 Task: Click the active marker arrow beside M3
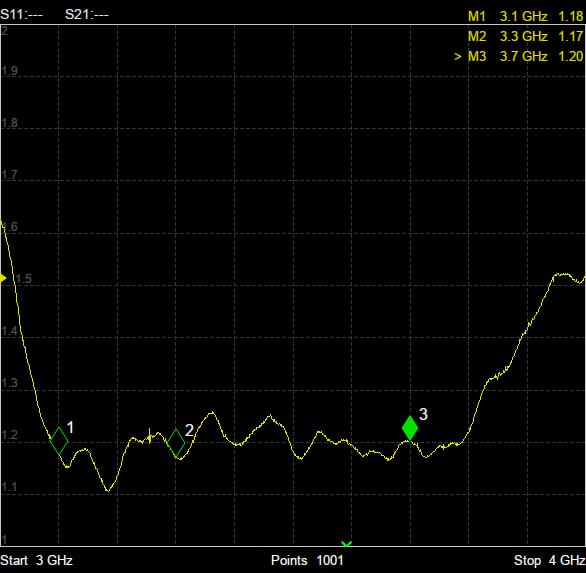457,57
